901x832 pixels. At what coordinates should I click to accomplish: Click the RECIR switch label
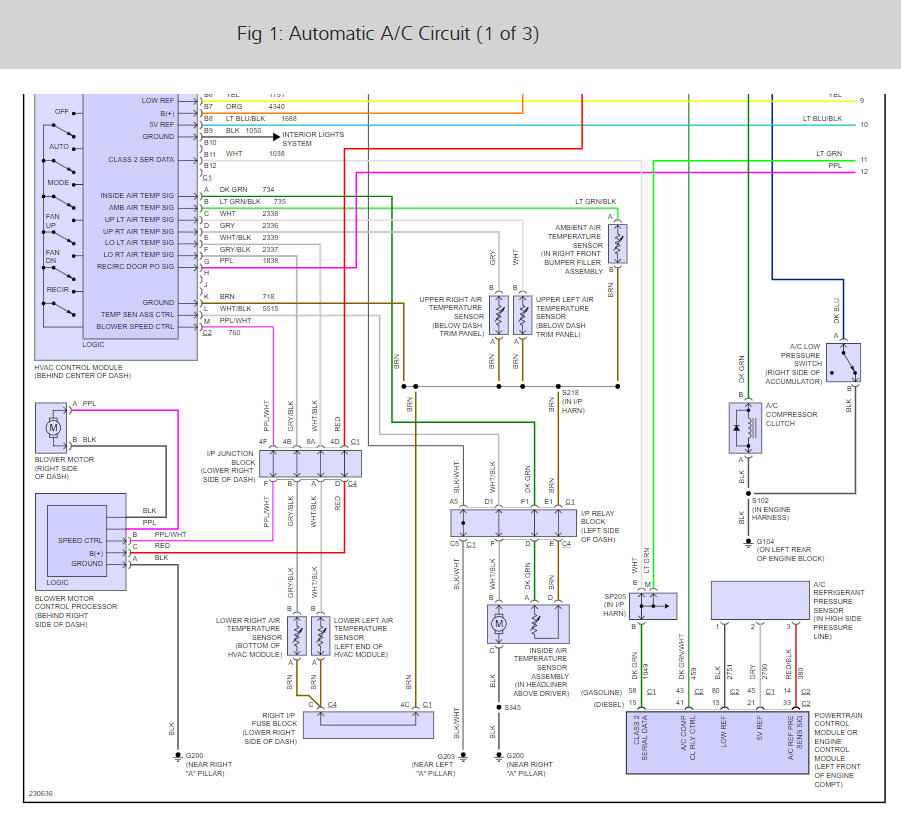tap(57, 290)
